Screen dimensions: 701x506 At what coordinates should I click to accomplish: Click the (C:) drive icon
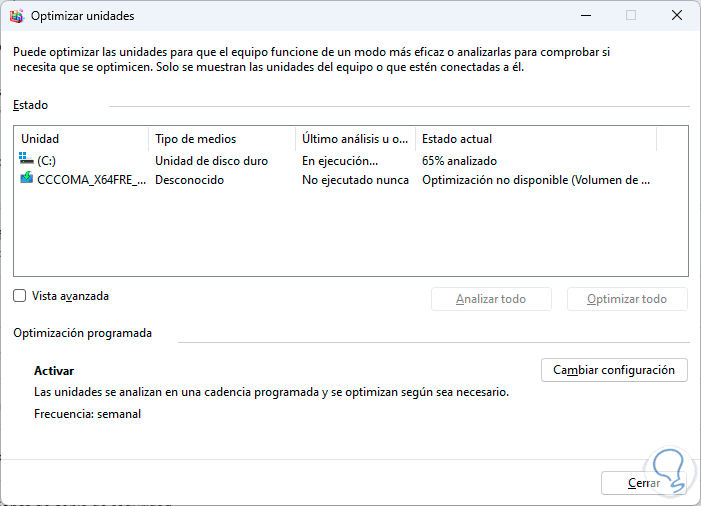27,160
